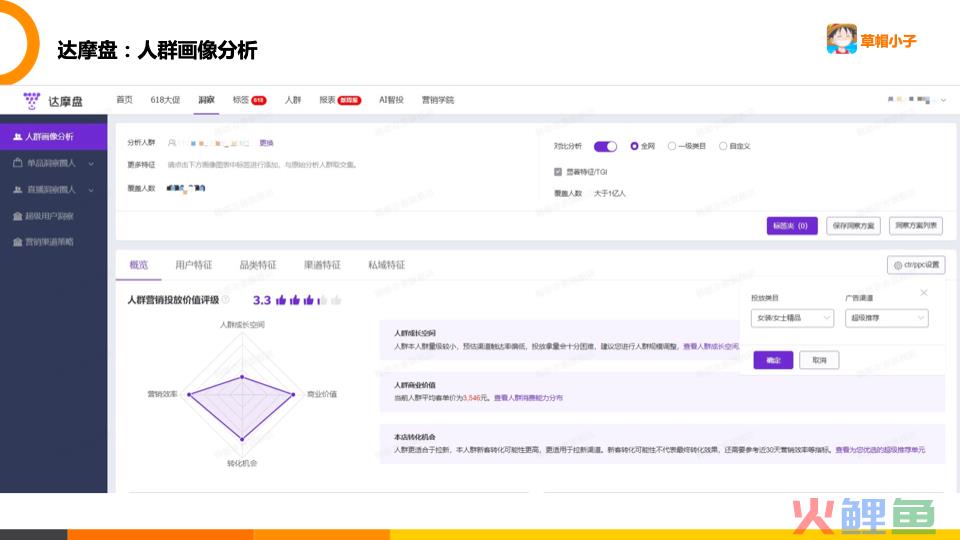
Task: Click info icon next to 人群营销投放价值评级
Action: [225, 299]
